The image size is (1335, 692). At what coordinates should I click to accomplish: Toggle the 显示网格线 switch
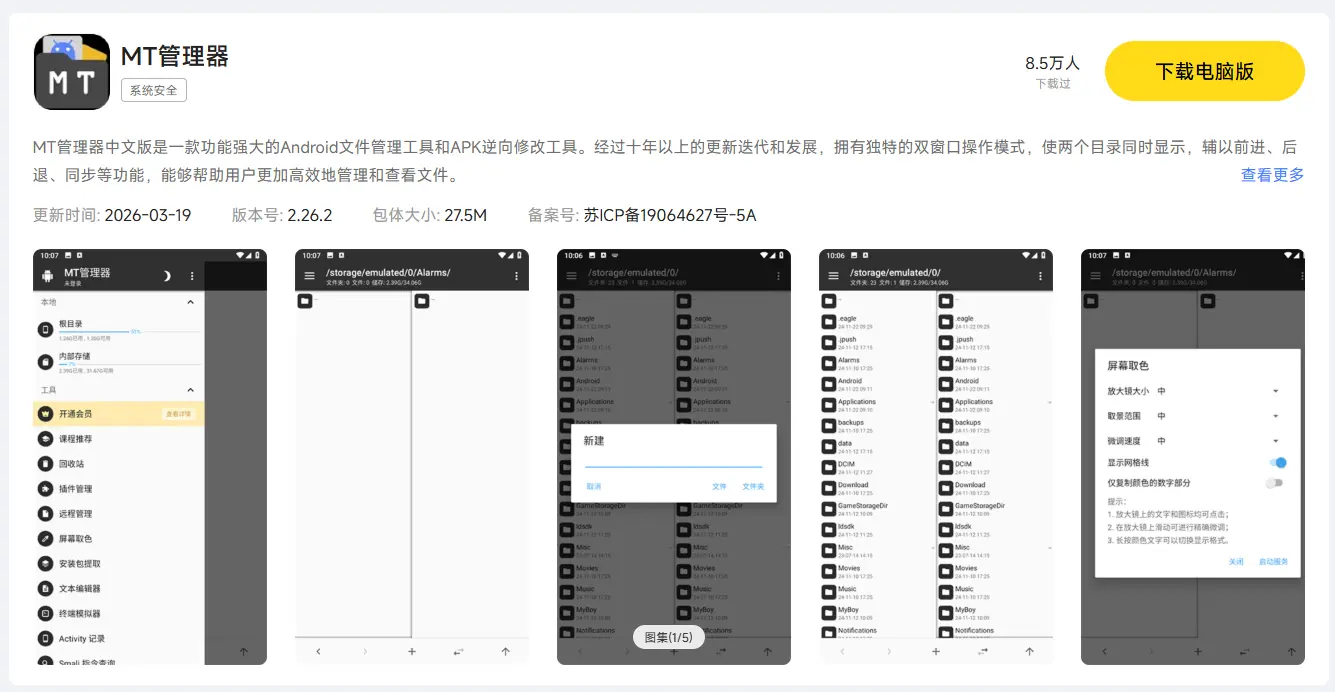(x=1277, y=463)
